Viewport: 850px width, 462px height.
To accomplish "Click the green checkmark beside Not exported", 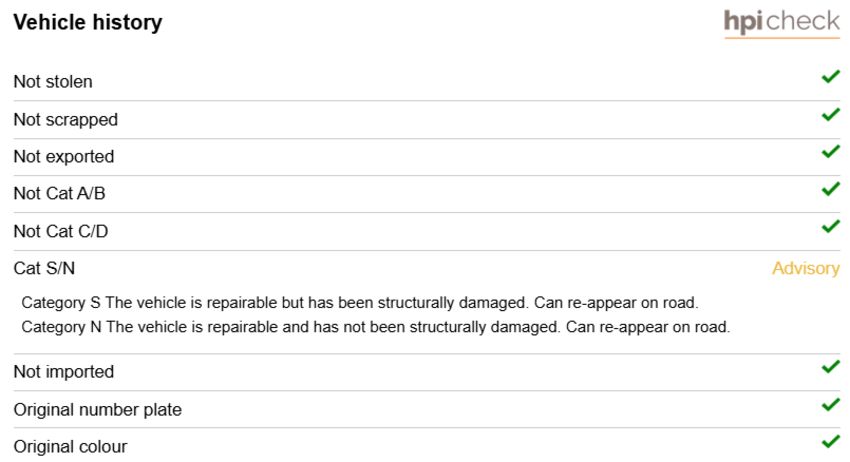I will tap(830, 152).
